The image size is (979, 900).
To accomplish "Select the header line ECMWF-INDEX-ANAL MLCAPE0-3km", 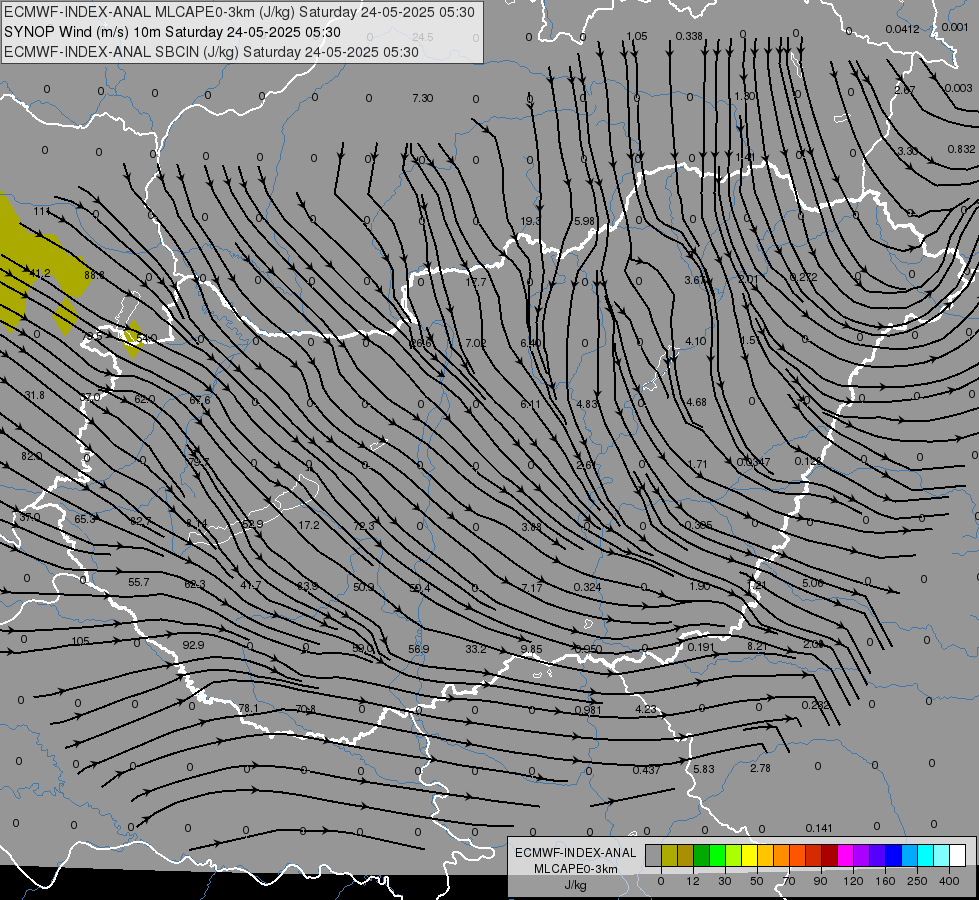I will pyautogui.click(x=239, y=12).
